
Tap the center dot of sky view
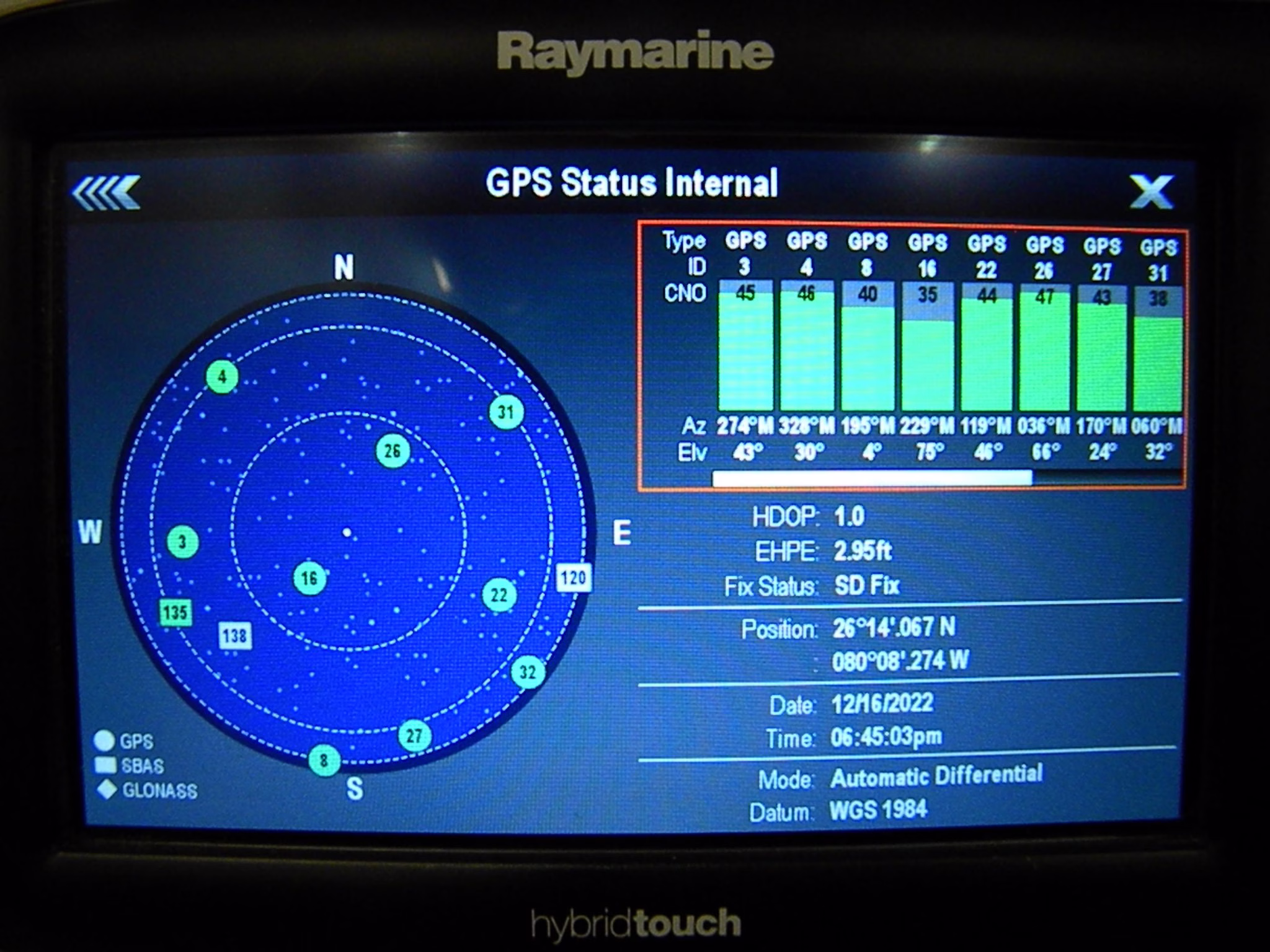tap(347, 532)
